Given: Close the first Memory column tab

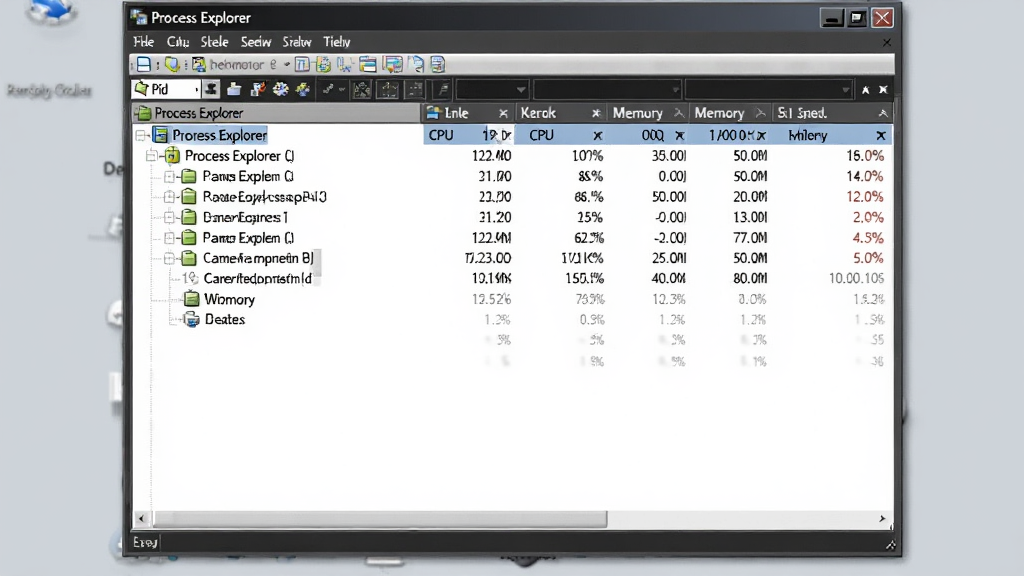Looking at the screenshot, I should coord(679,113).
